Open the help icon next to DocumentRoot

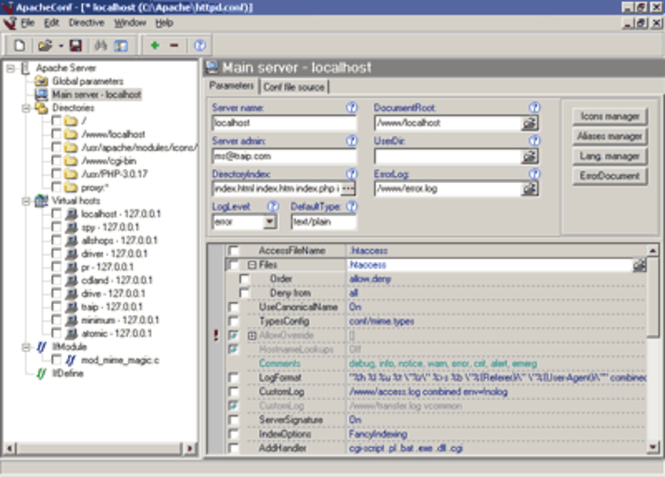coord(535,107)
